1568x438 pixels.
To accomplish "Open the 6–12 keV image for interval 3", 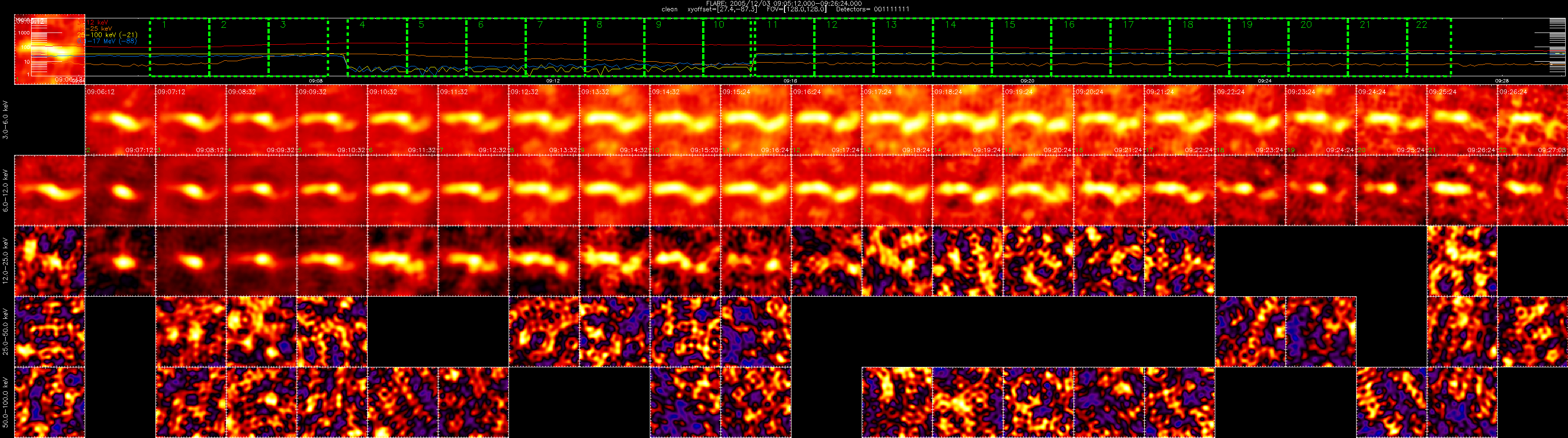I will pos(191,191).
